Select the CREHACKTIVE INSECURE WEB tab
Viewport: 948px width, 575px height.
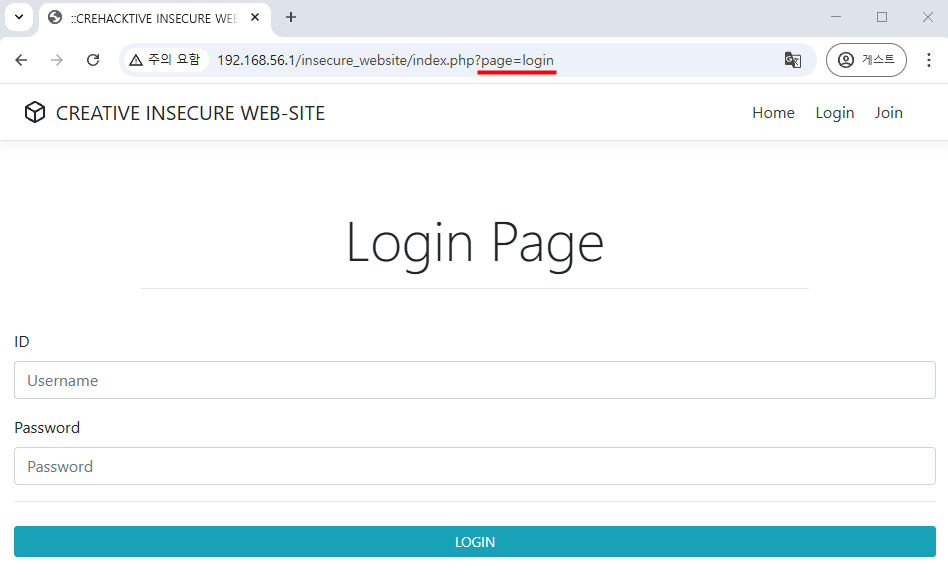(154, 18)
